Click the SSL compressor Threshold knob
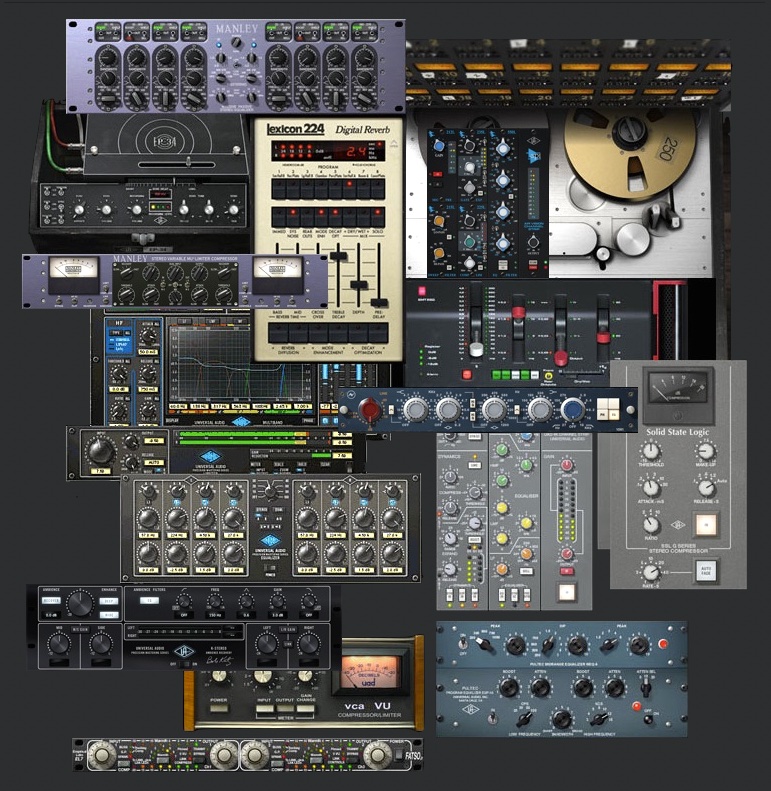771x791 pixels. (x=652, y=450)
